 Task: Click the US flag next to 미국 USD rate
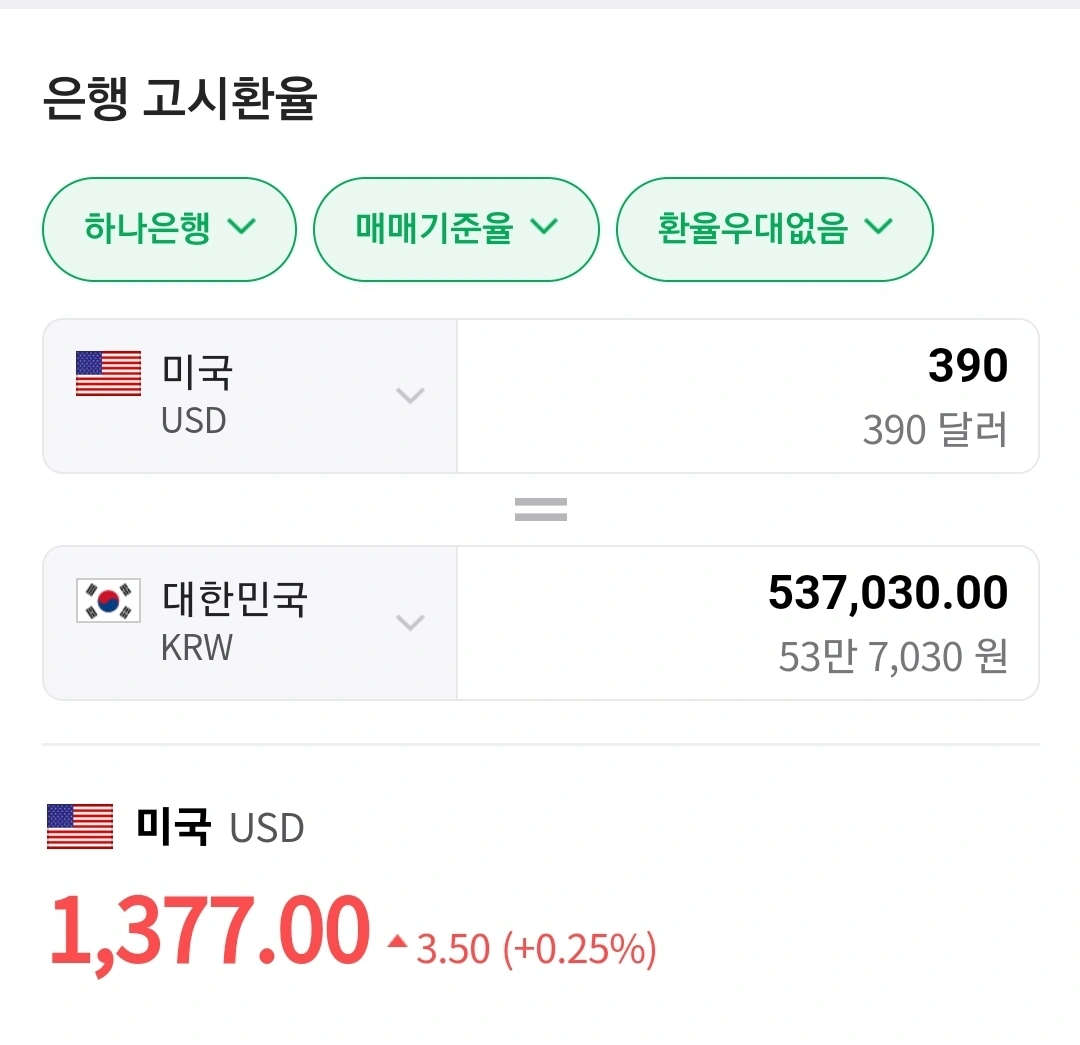(79, 827)
